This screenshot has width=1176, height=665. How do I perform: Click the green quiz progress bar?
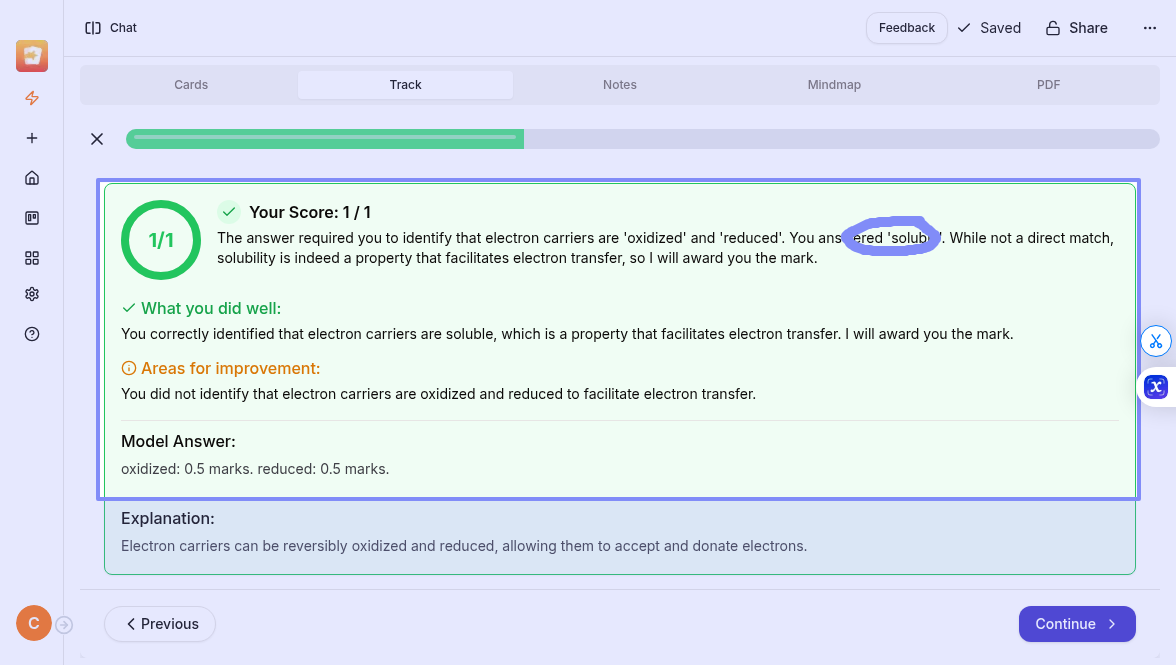click(x=325, y=139)
